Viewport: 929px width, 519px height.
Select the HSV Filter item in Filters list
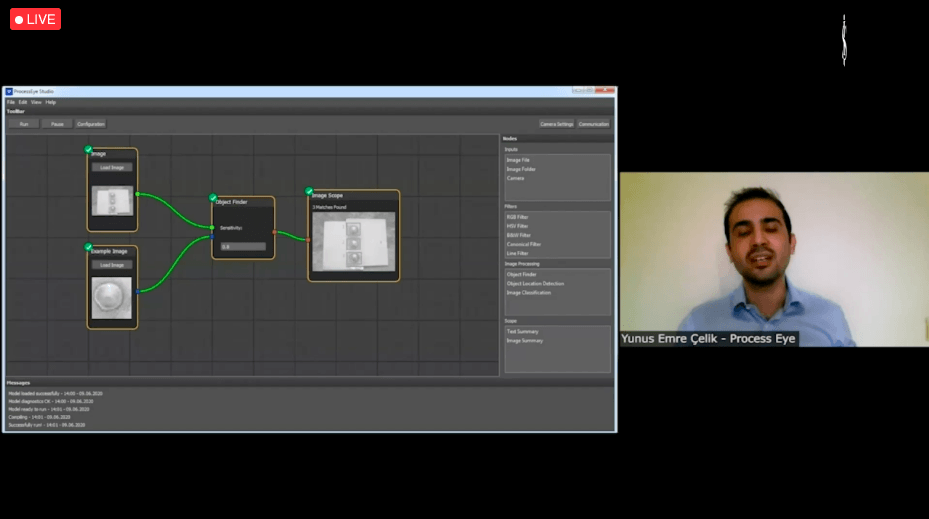(x=518, y=225)
